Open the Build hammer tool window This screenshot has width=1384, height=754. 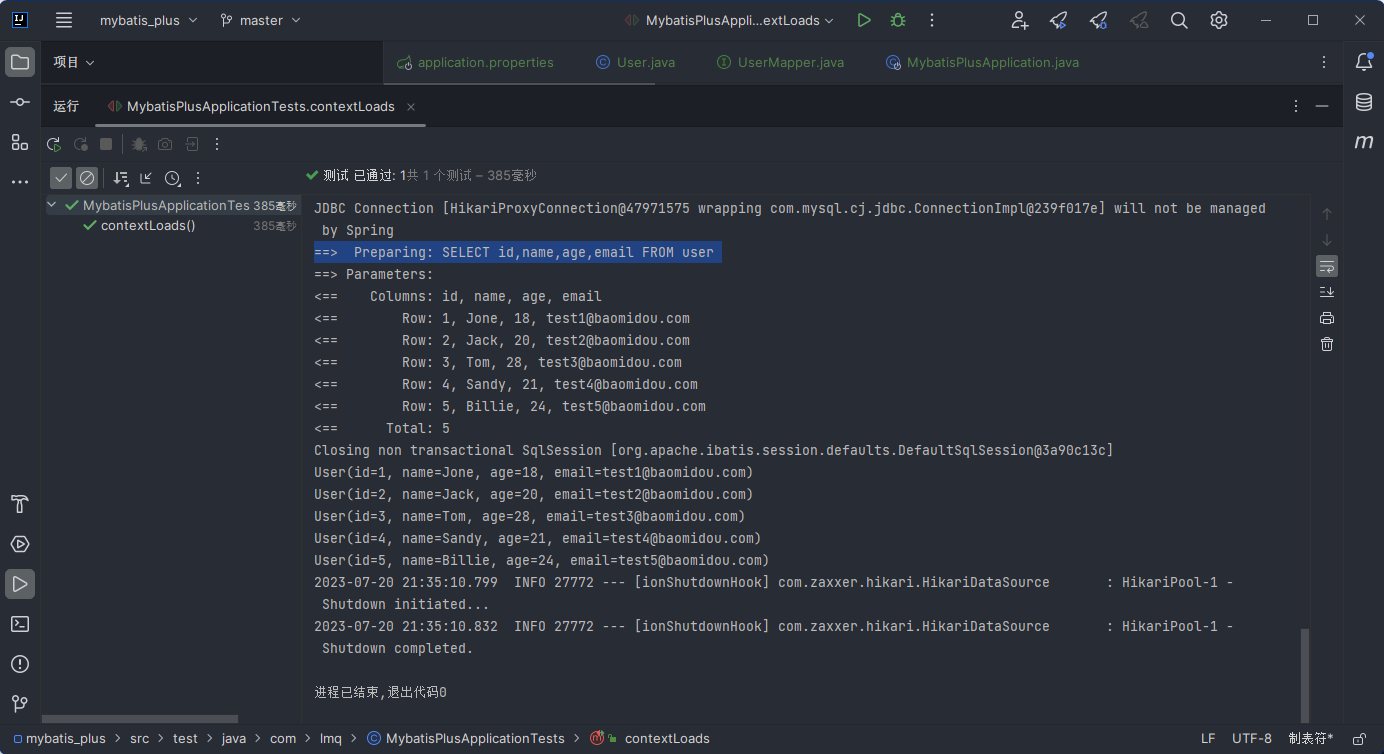(20, 504)
